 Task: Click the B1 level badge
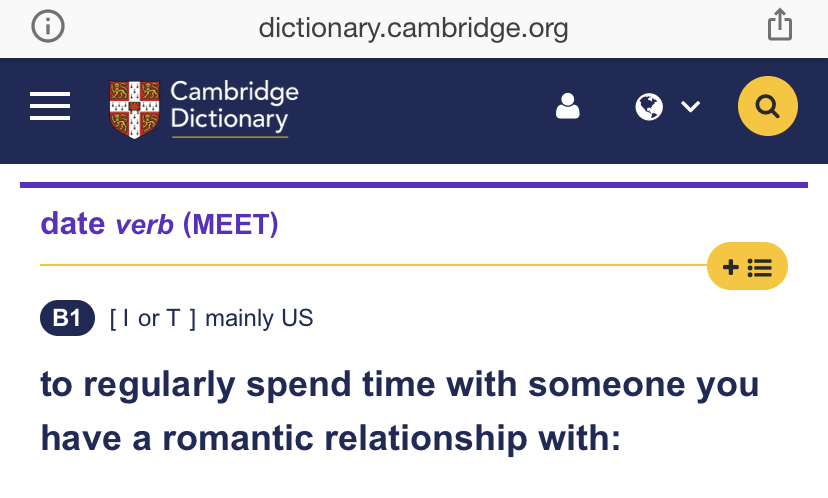pyautogui.click(x=68, y=318)
